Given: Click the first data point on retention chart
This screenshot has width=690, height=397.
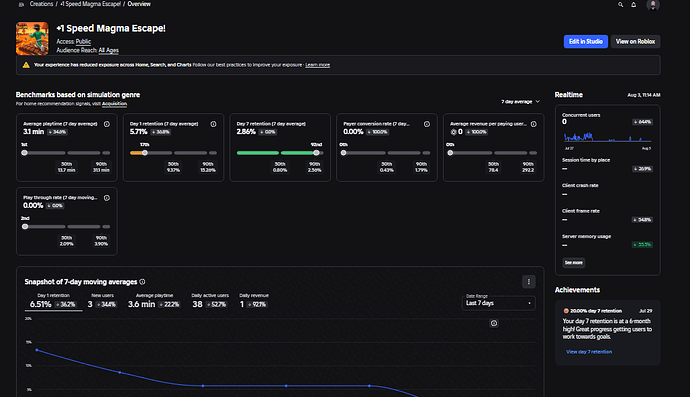Looking at the screenshot, I should (37, 350).
